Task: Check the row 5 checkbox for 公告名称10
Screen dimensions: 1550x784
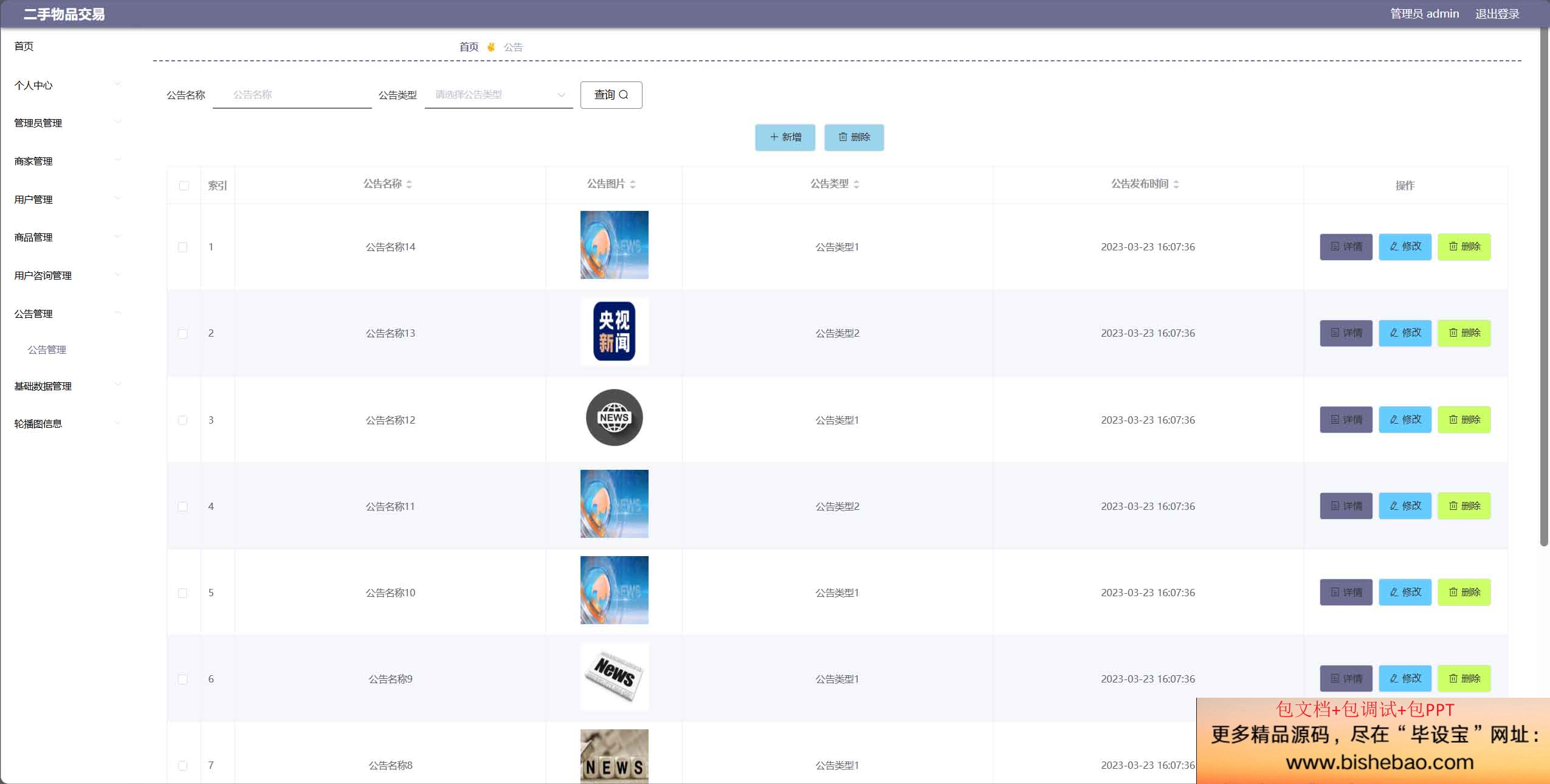Action: coord(182,593)
